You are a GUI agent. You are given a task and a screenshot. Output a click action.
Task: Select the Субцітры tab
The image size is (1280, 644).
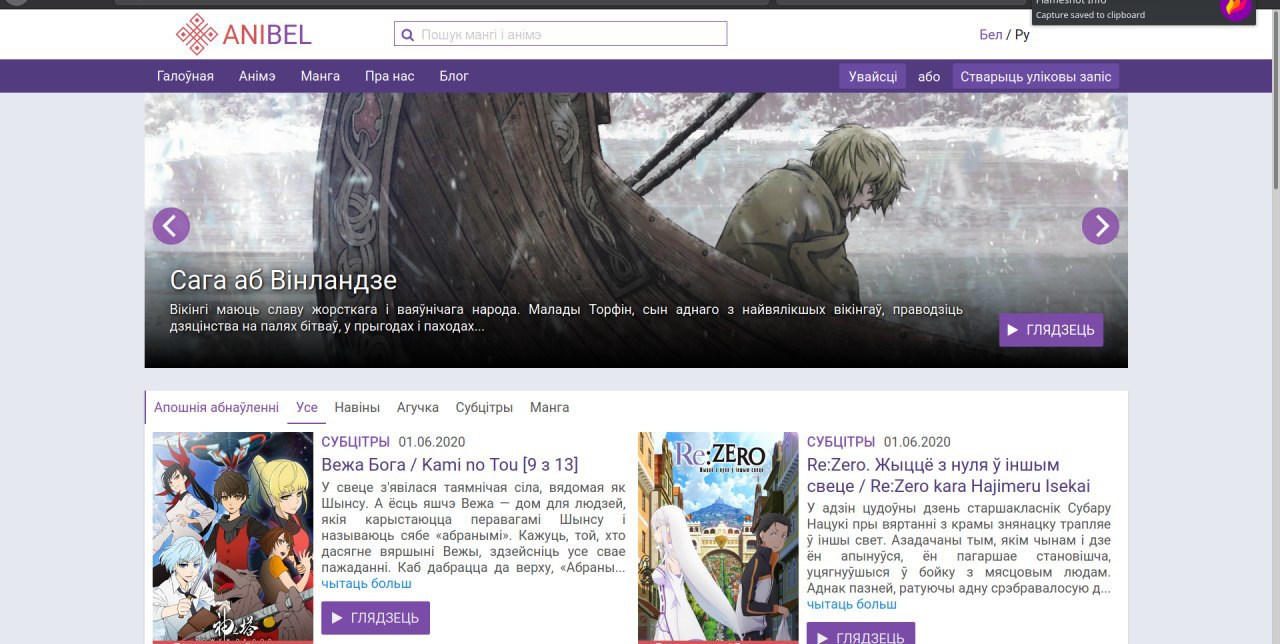[x=484, y=407]
